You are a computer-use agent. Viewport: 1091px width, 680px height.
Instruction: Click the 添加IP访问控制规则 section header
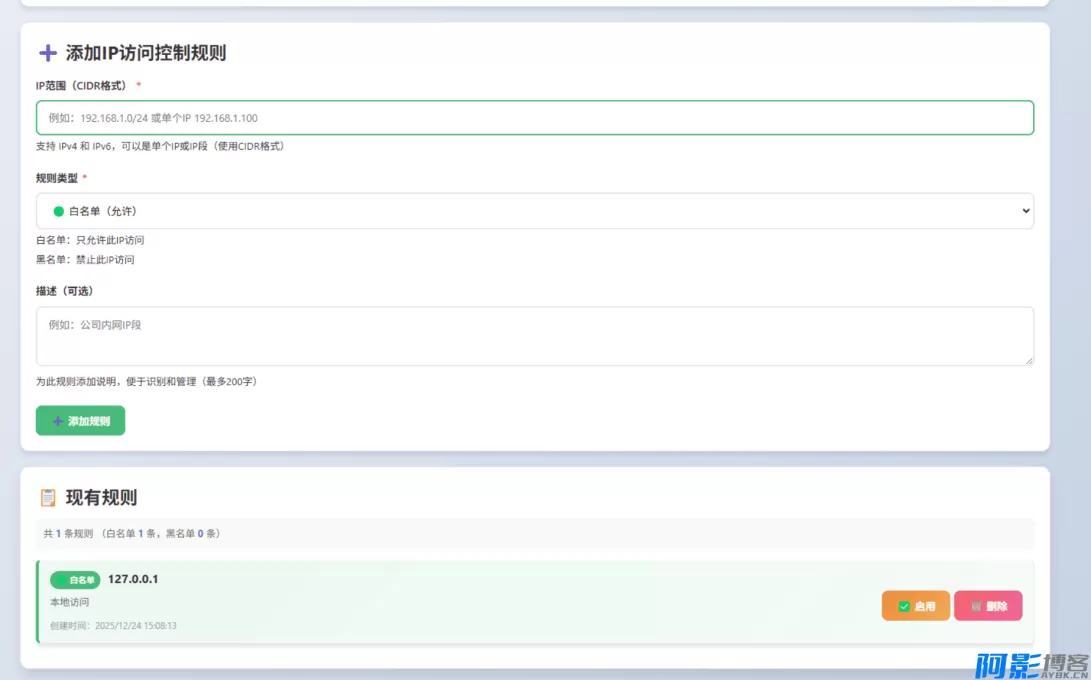click(140, 53)
